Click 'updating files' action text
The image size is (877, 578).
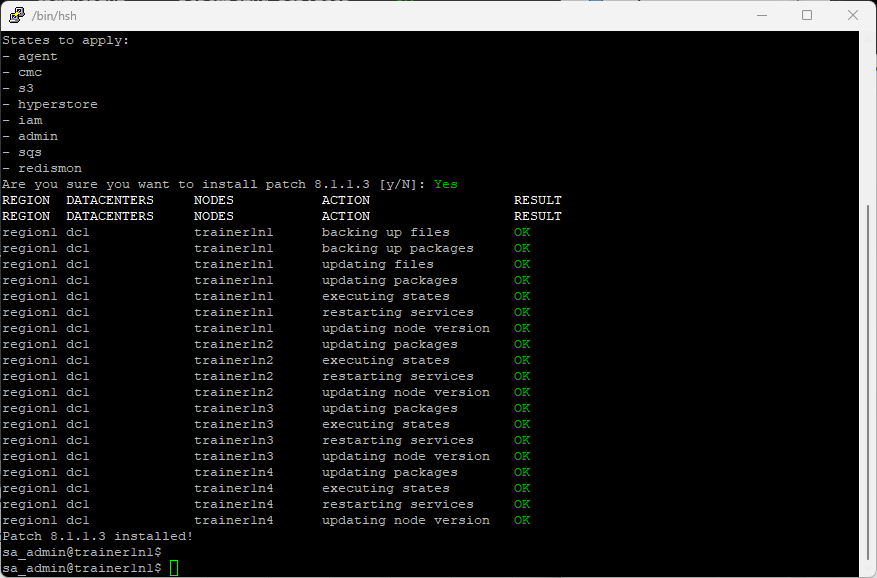click(x=378, y=264)
